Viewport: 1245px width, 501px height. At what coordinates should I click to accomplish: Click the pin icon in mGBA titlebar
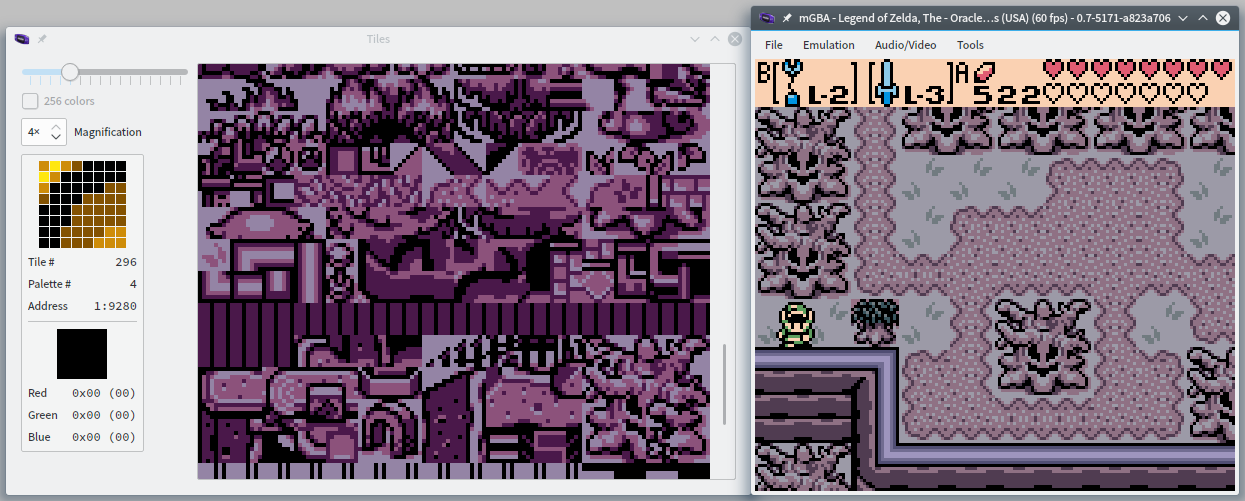[x=787, y=17]
